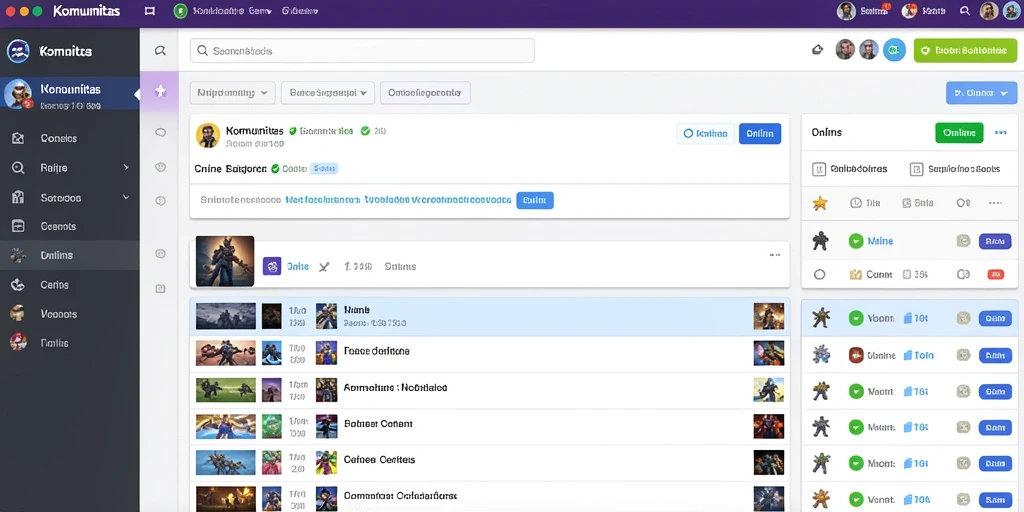Open the three-dot menu on the featured game card
Image resolution: width=1024 pixels, height=512 pixels.
pos(775,255)
